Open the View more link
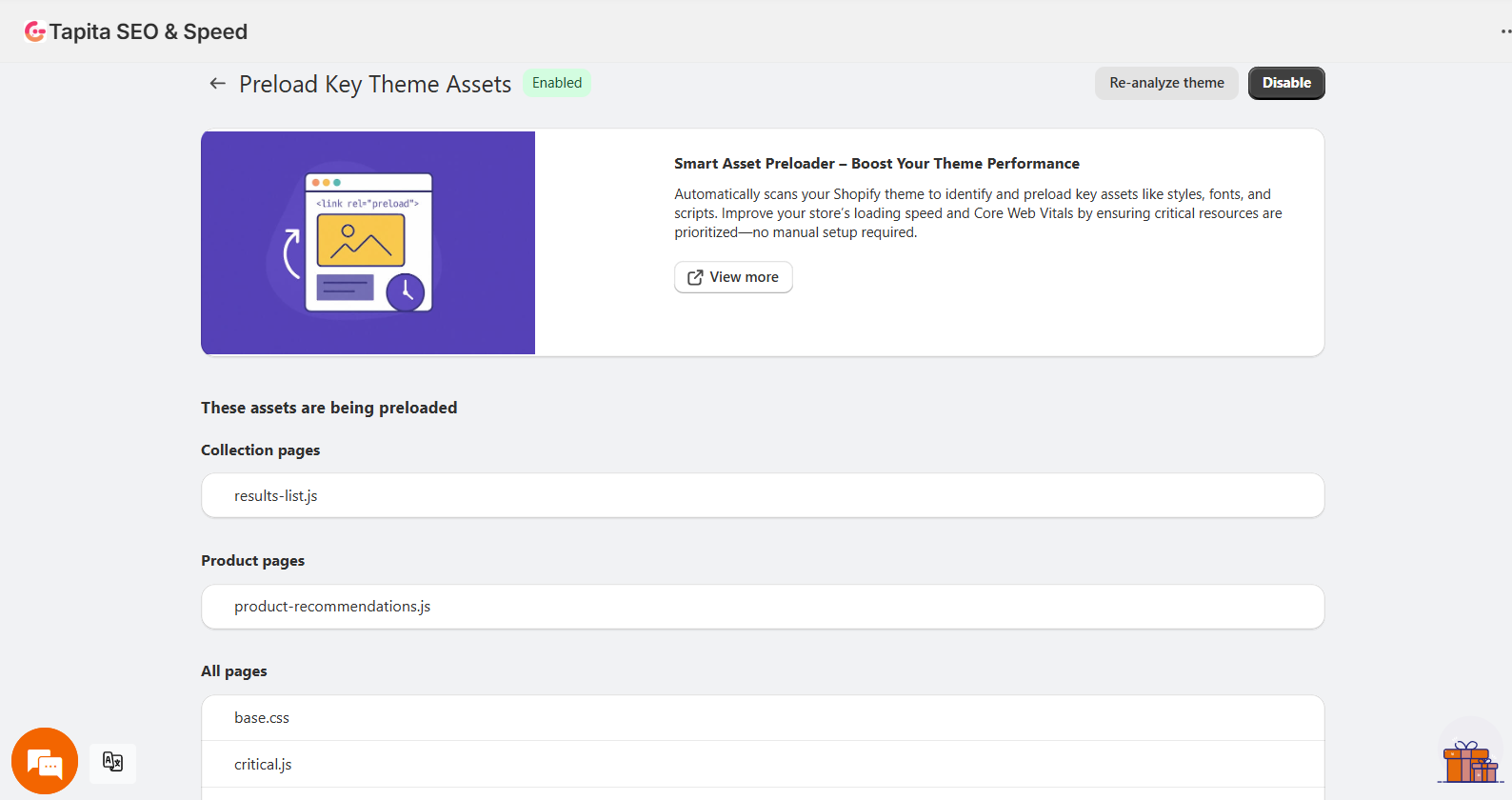Screen dimensions: 1512x800 733,277
